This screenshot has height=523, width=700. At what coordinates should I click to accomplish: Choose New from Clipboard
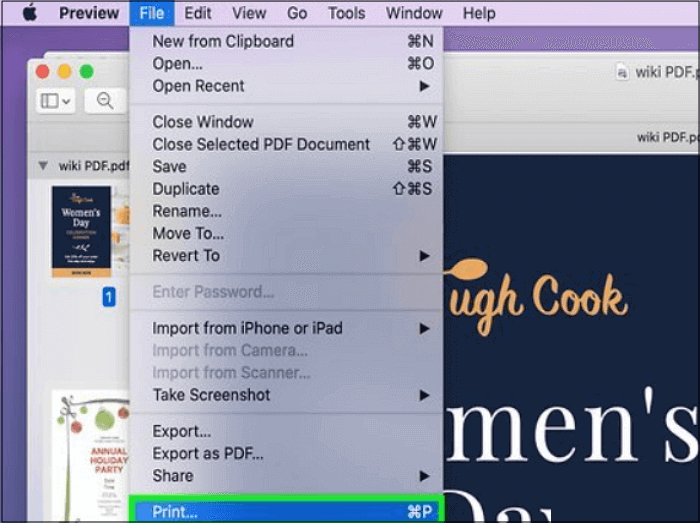pos(286,42)
